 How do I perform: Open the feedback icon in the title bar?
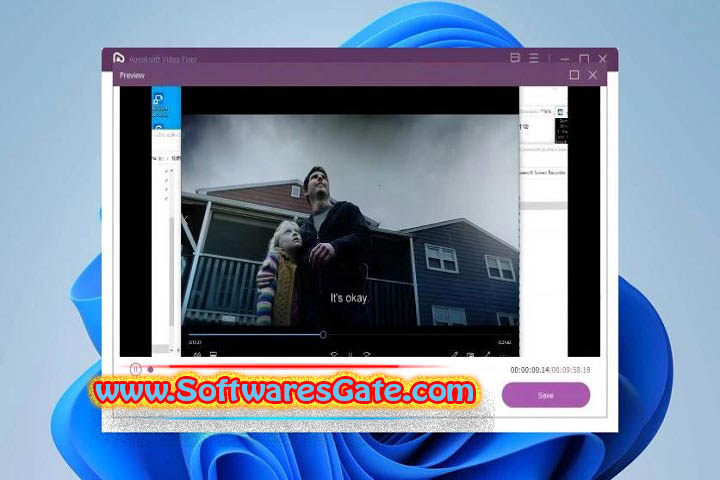point(515,58)
